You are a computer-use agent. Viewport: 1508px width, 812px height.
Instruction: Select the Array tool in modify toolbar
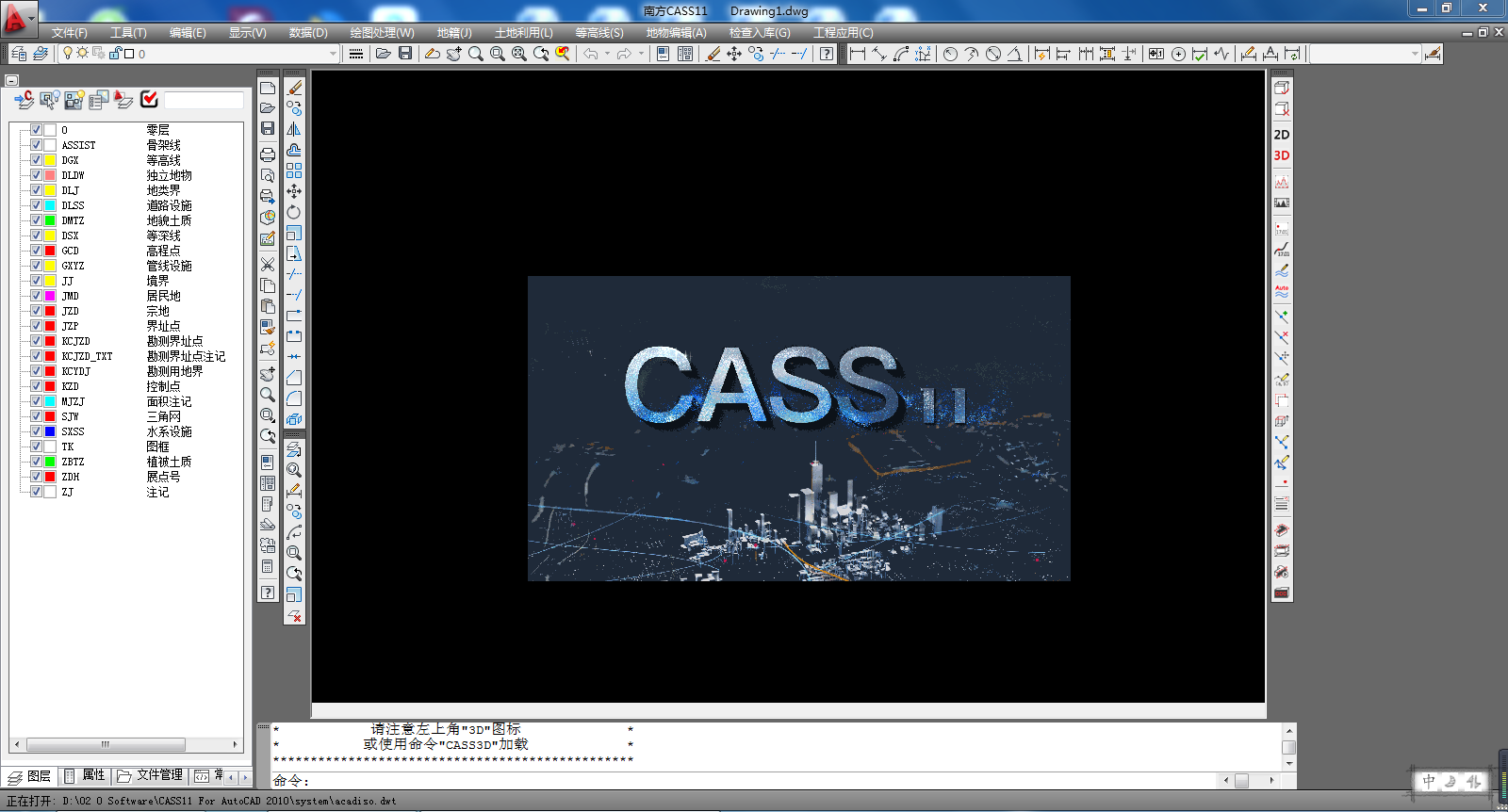[x=294, y=171]
